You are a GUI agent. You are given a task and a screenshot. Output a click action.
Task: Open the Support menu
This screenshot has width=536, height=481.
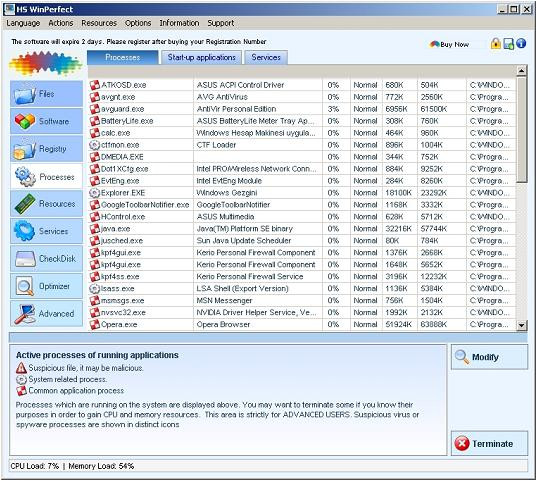pyautogui.click(x=221, y=23)
